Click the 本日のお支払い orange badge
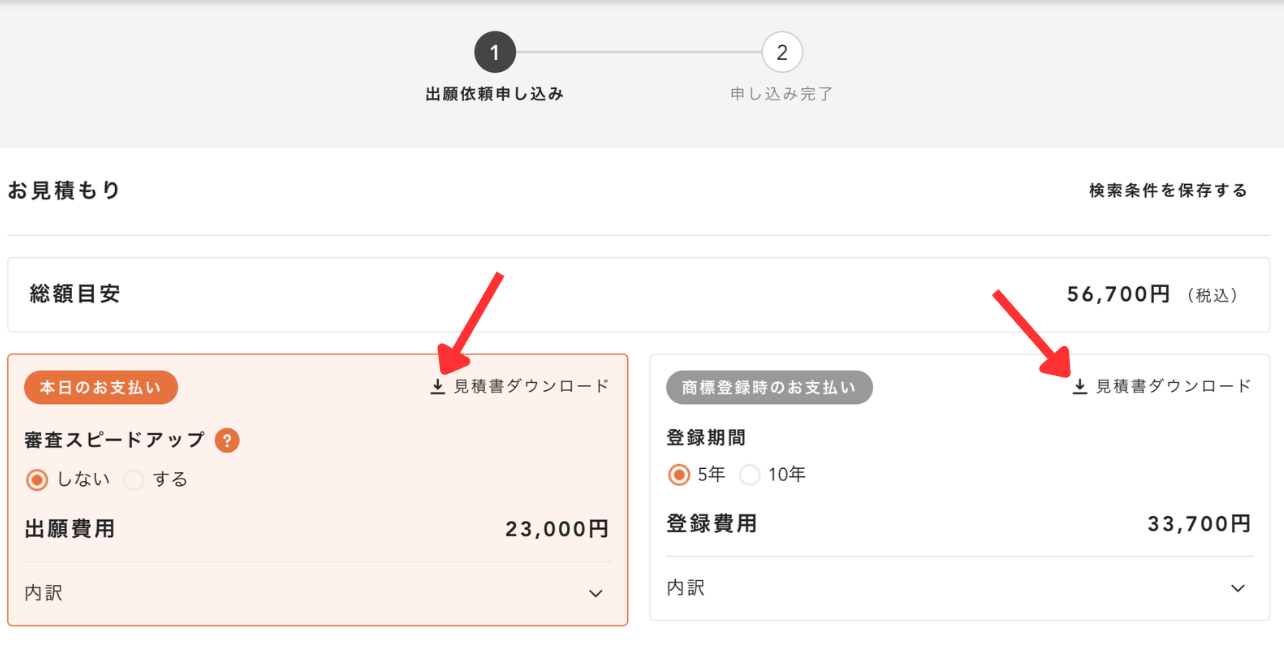 tap(100, 387)
